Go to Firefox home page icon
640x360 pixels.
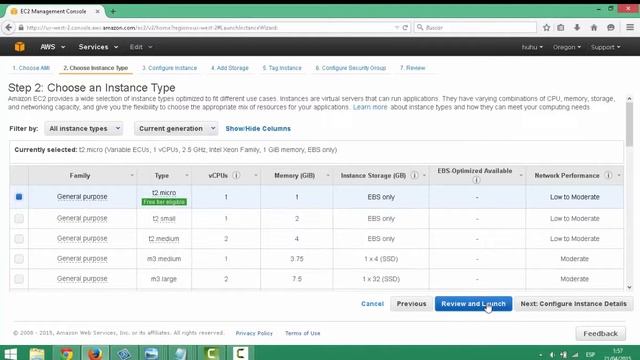click(x=594, y=27)
